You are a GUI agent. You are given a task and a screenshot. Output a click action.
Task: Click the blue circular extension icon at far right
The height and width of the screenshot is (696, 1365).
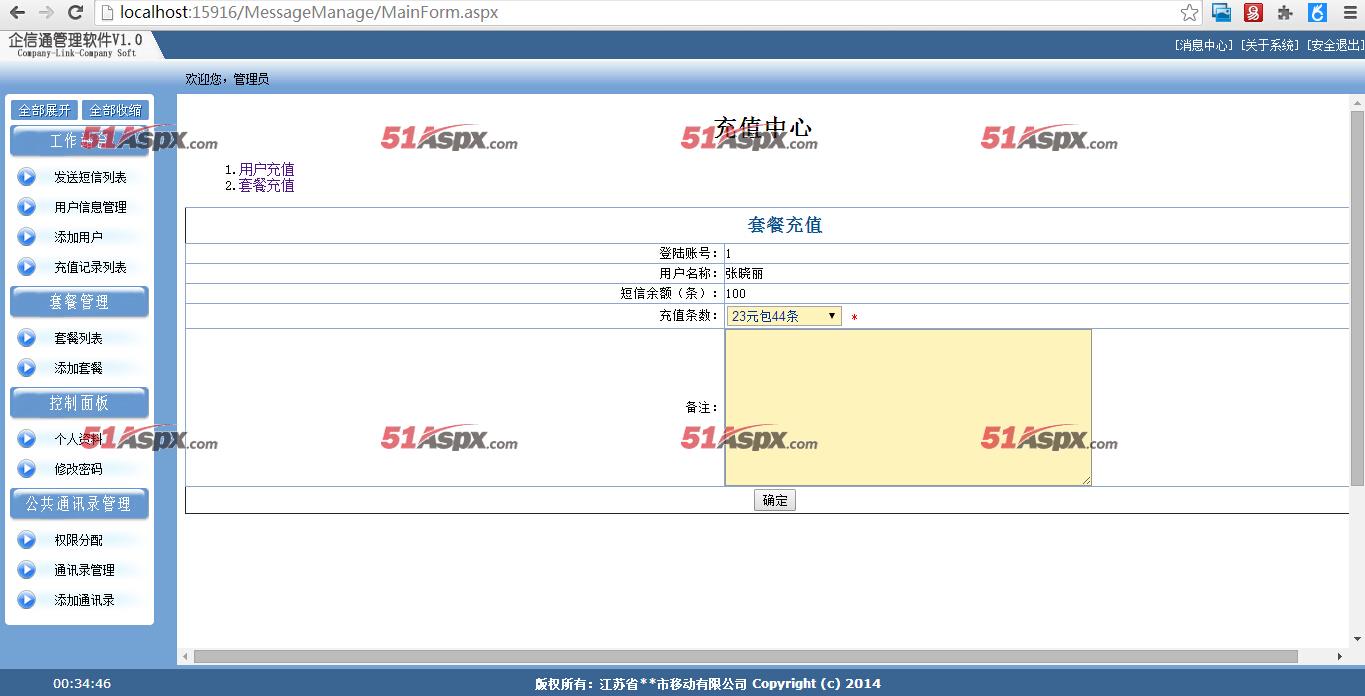pos(1318,13)
